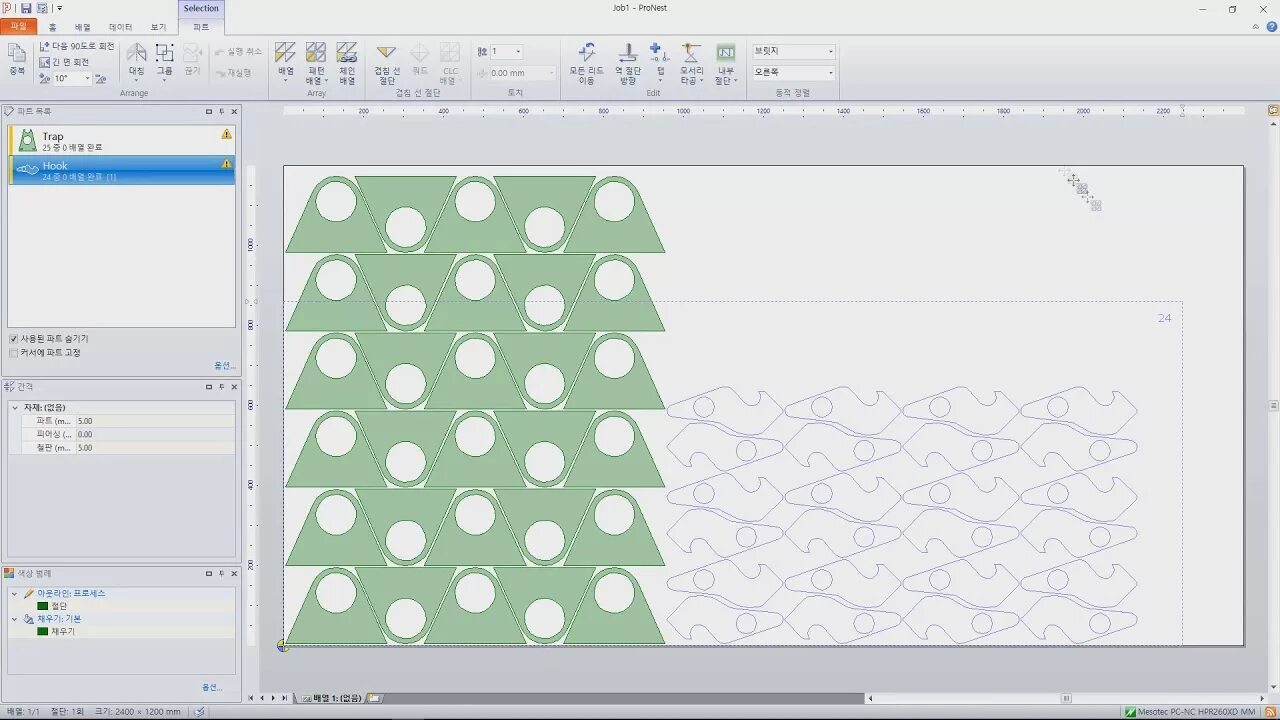Click the 채우기 green color swatch
Viewport: 1280px width, 720px height.
42,631
